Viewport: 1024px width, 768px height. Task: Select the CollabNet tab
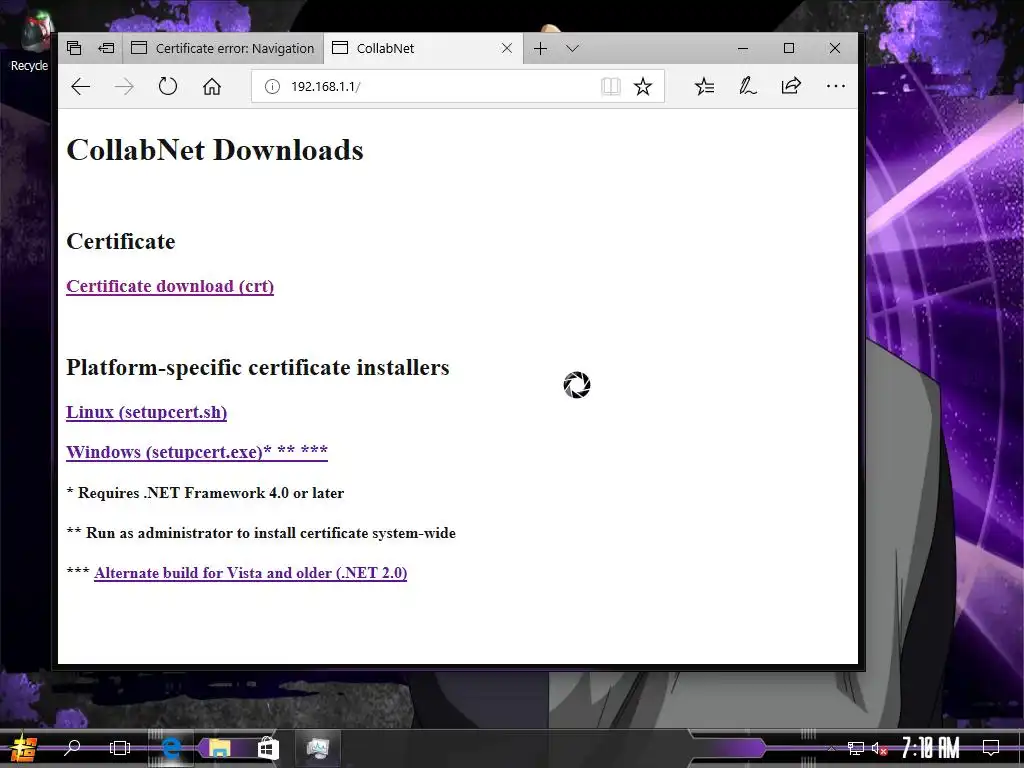[x=423, y=48]
